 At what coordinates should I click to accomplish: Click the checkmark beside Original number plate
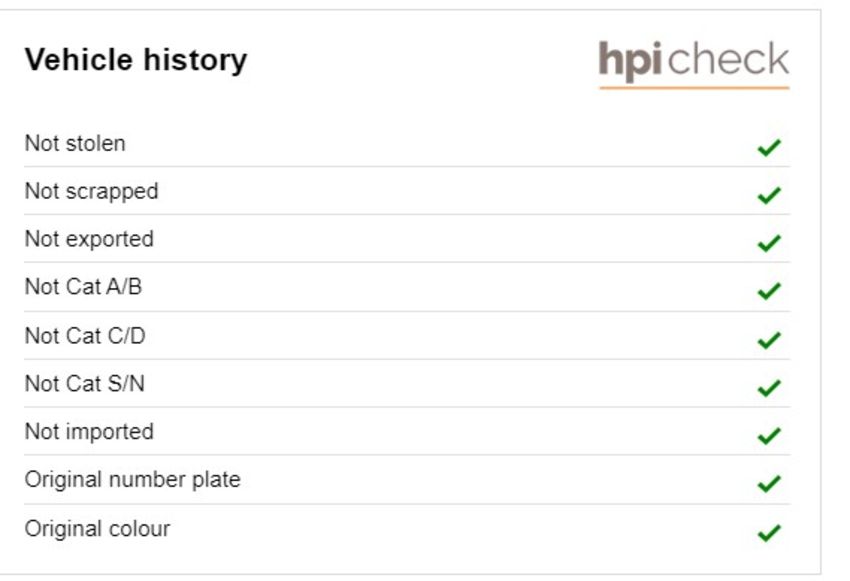769,483
